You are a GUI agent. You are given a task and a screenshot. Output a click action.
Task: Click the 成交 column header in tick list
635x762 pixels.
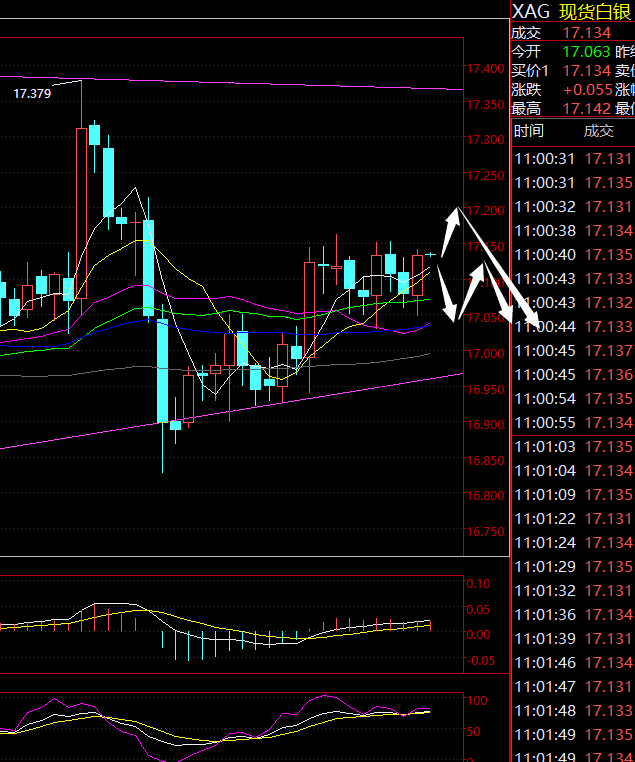coord(599,131)
